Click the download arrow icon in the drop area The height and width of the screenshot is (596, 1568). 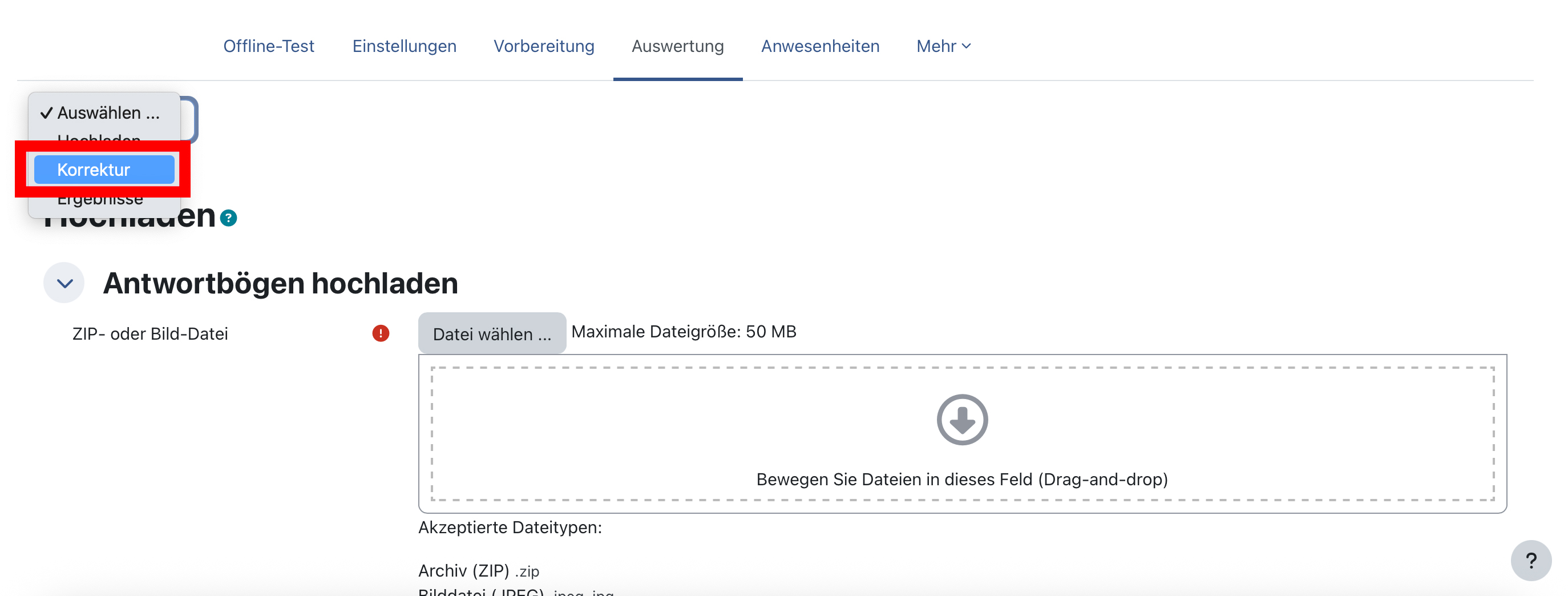point(961,420)
